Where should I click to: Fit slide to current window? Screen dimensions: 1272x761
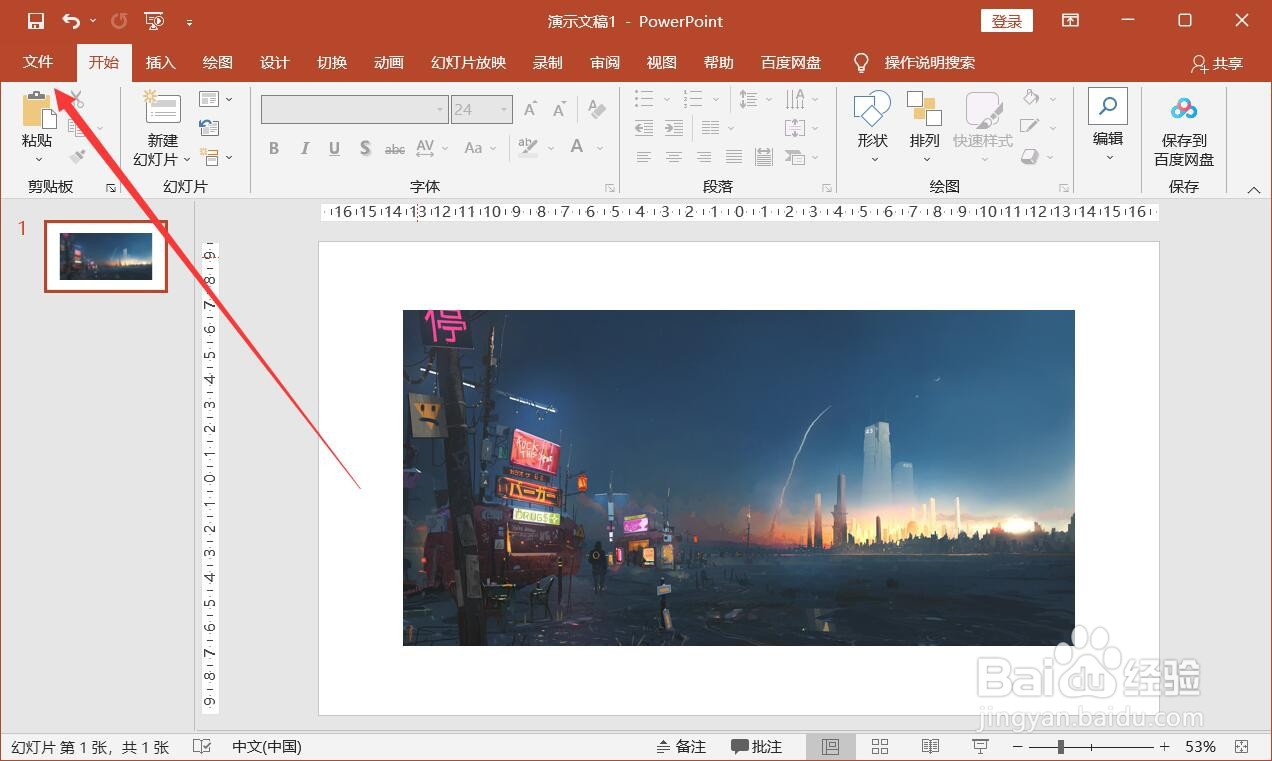tap(1242, 747)
